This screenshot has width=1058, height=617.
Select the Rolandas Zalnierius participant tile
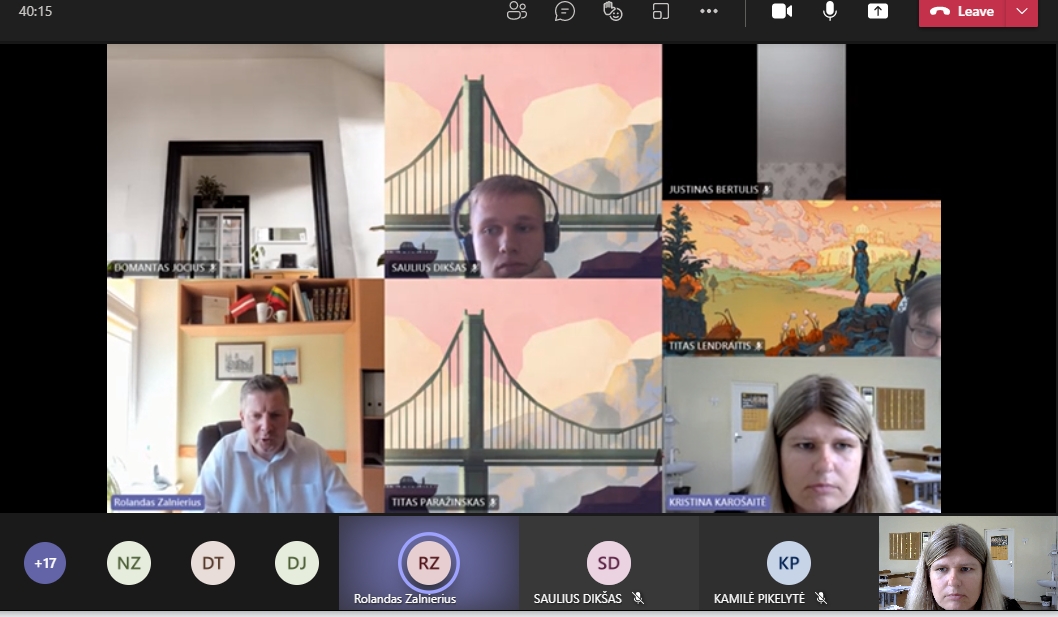[x=428, y=563]
